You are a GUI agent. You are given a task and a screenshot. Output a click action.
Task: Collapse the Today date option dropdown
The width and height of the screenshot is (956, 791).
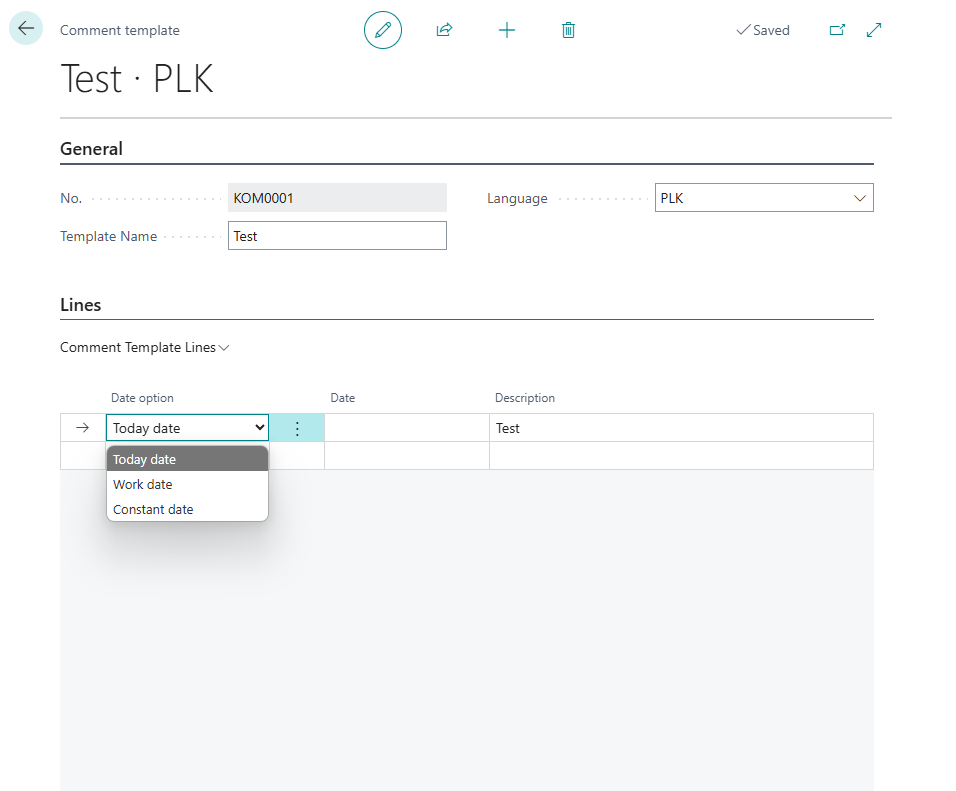pyautogui.click(x=259, y=428)
